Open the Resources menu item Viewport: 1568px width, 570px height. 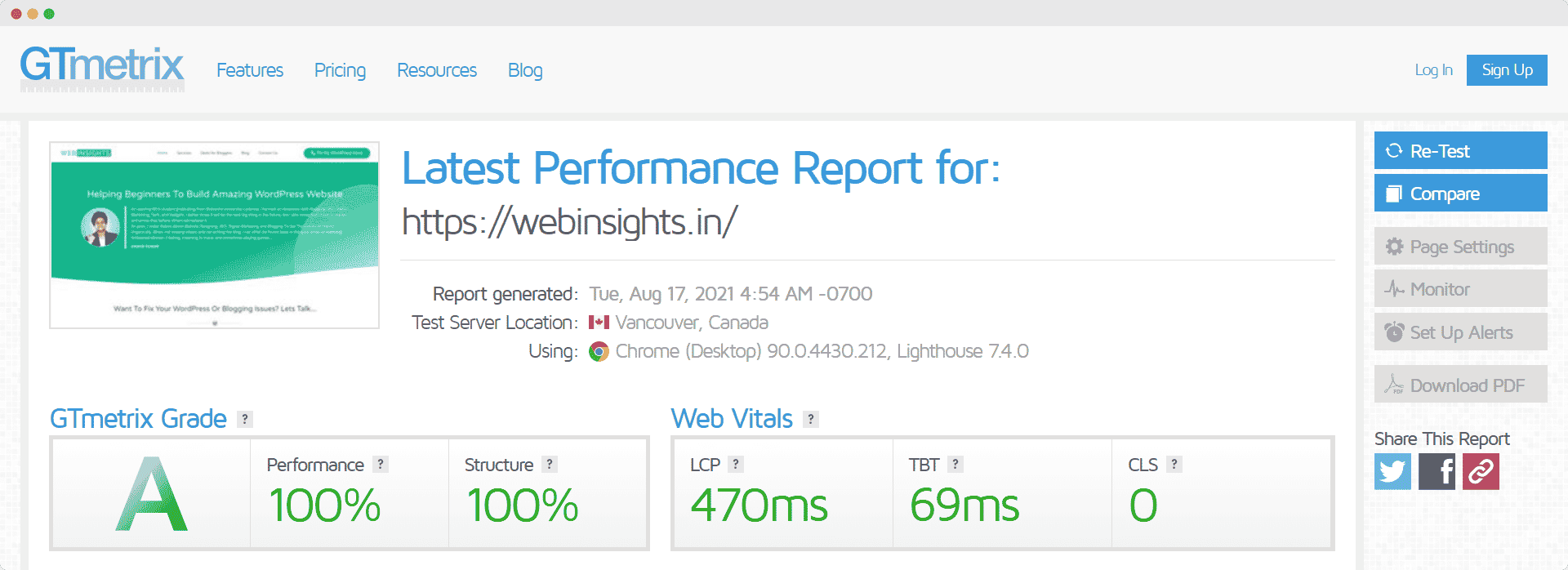(x=437, y=70)
